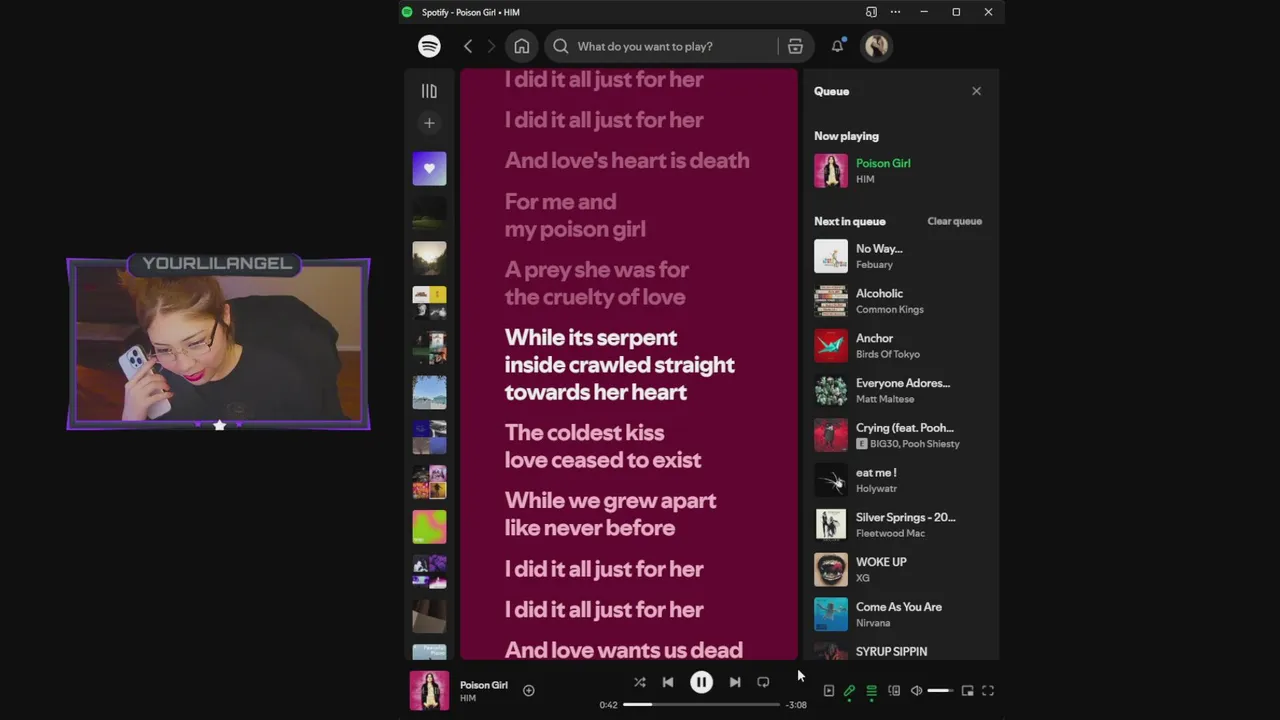Toggle Now Playing view icon
Screen dimensions: 1280x720
coord(829,691)
